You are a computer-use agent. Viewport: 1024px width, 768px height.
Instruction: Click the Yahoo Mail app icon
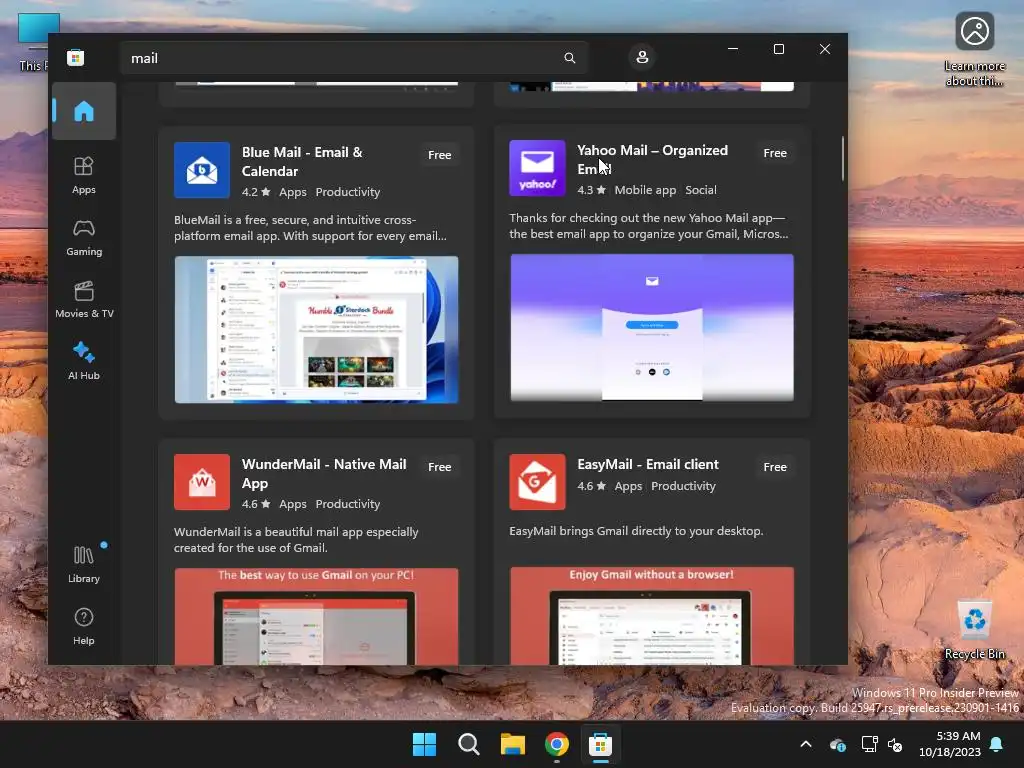pyautogui.click(x=537, y=168)
